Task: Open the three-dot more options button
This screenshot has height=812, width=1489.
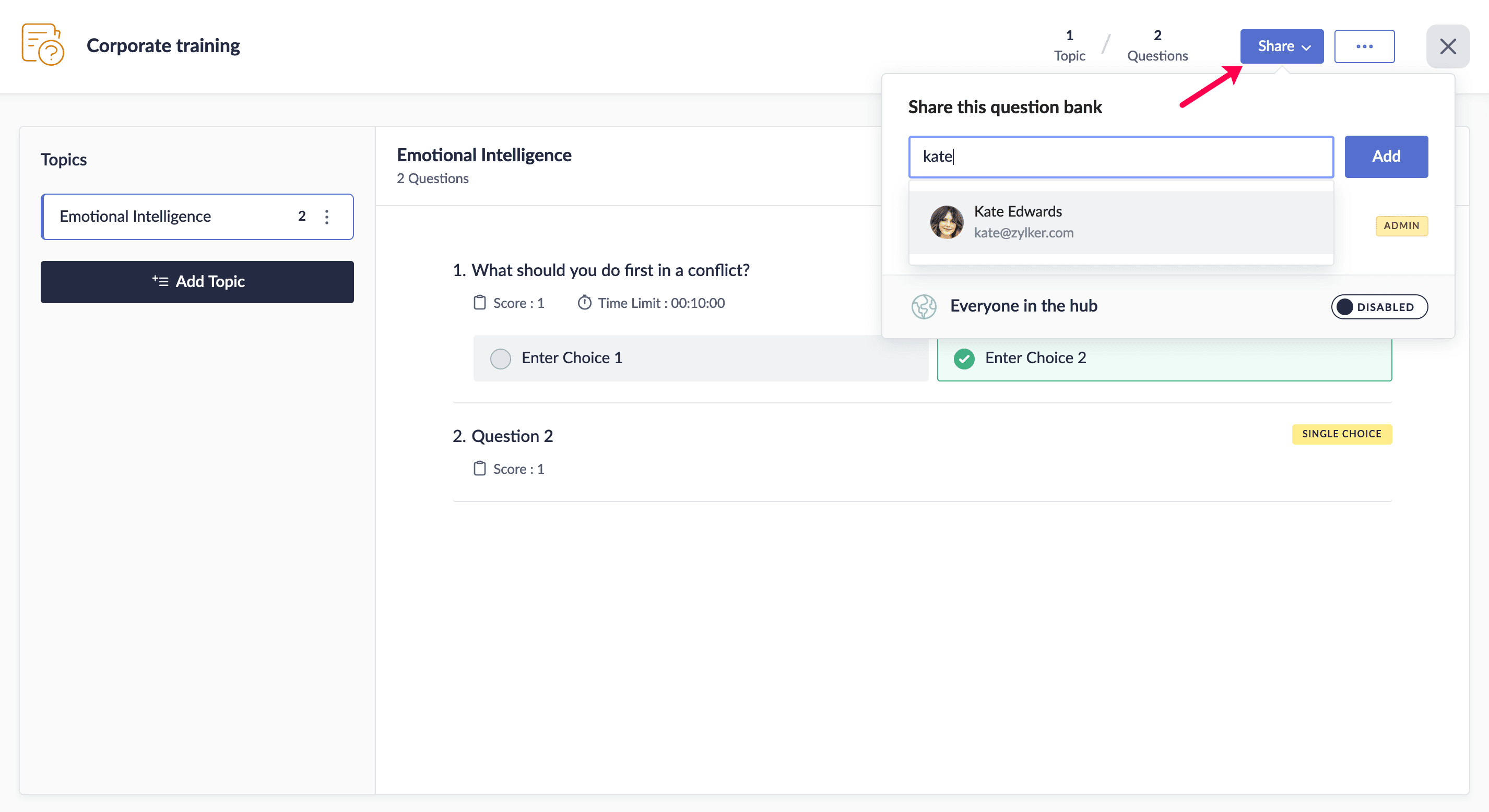Action: [x=1364, y=46]
